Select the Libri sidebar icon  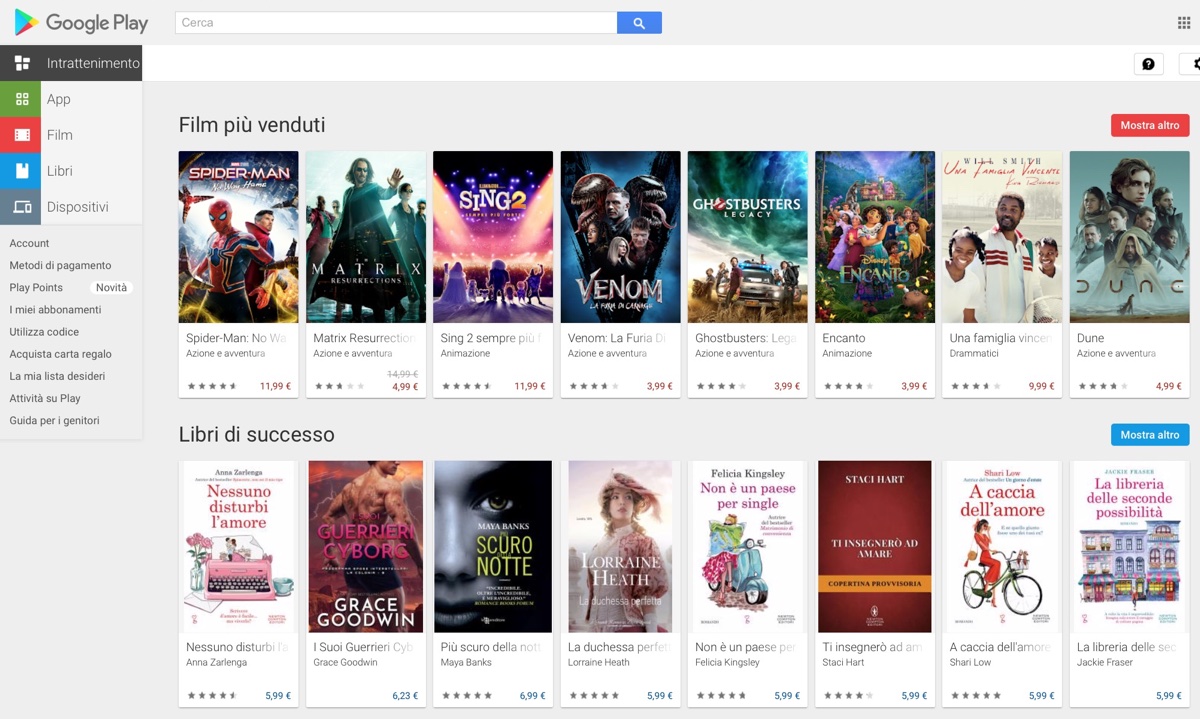coord(22,171)
